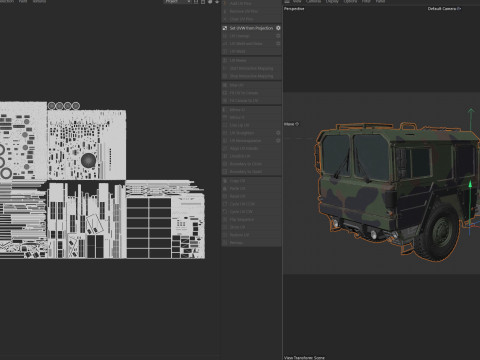480x360 pixels.
Task: Rotate UVs with Cycle UV CW
Action: pyautogui.click(x=252, y=212)
